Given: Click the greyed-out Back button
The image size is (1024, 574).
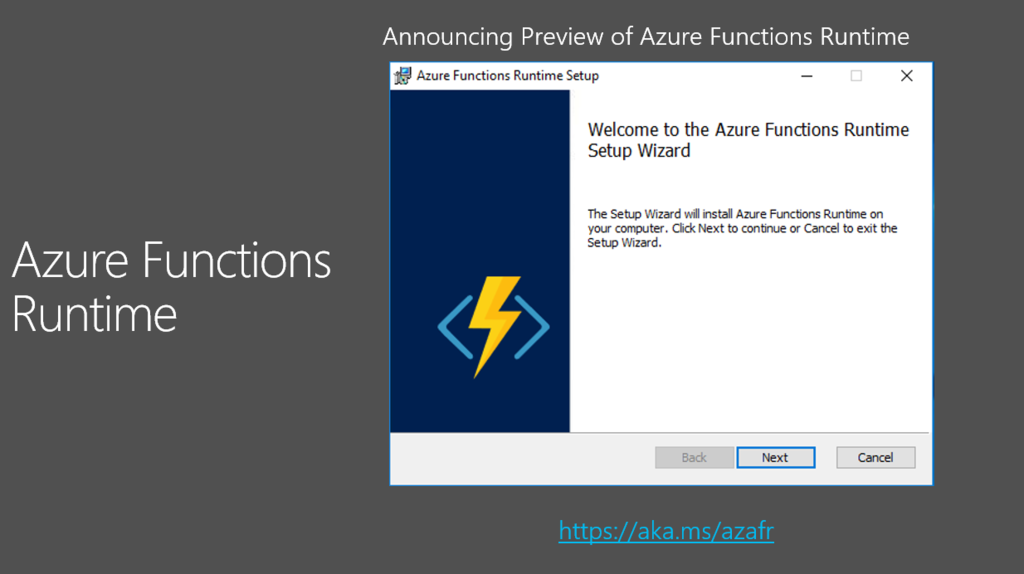Looking at the screenshot, I should pyautogui.click(x=694, y=458).
